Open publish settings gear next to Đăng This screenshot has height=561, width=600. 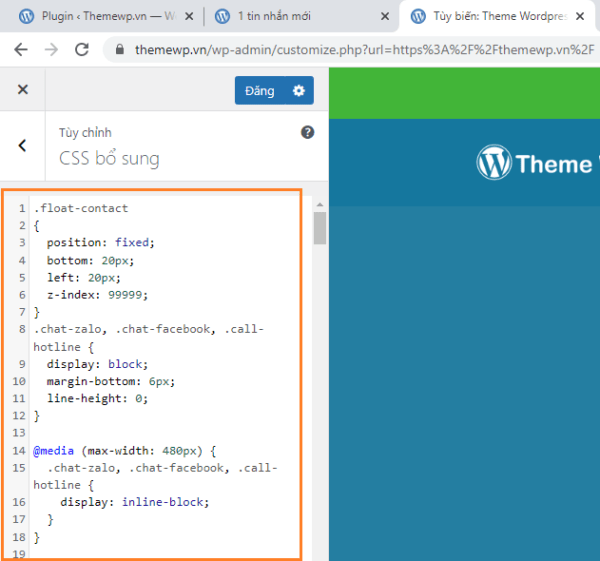298,91
